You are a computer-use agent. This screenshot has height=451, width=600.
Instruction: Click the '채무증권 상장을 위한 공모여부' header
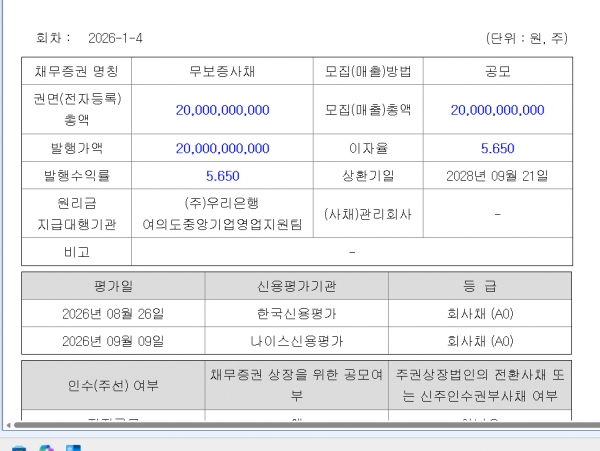click(297, 385)
